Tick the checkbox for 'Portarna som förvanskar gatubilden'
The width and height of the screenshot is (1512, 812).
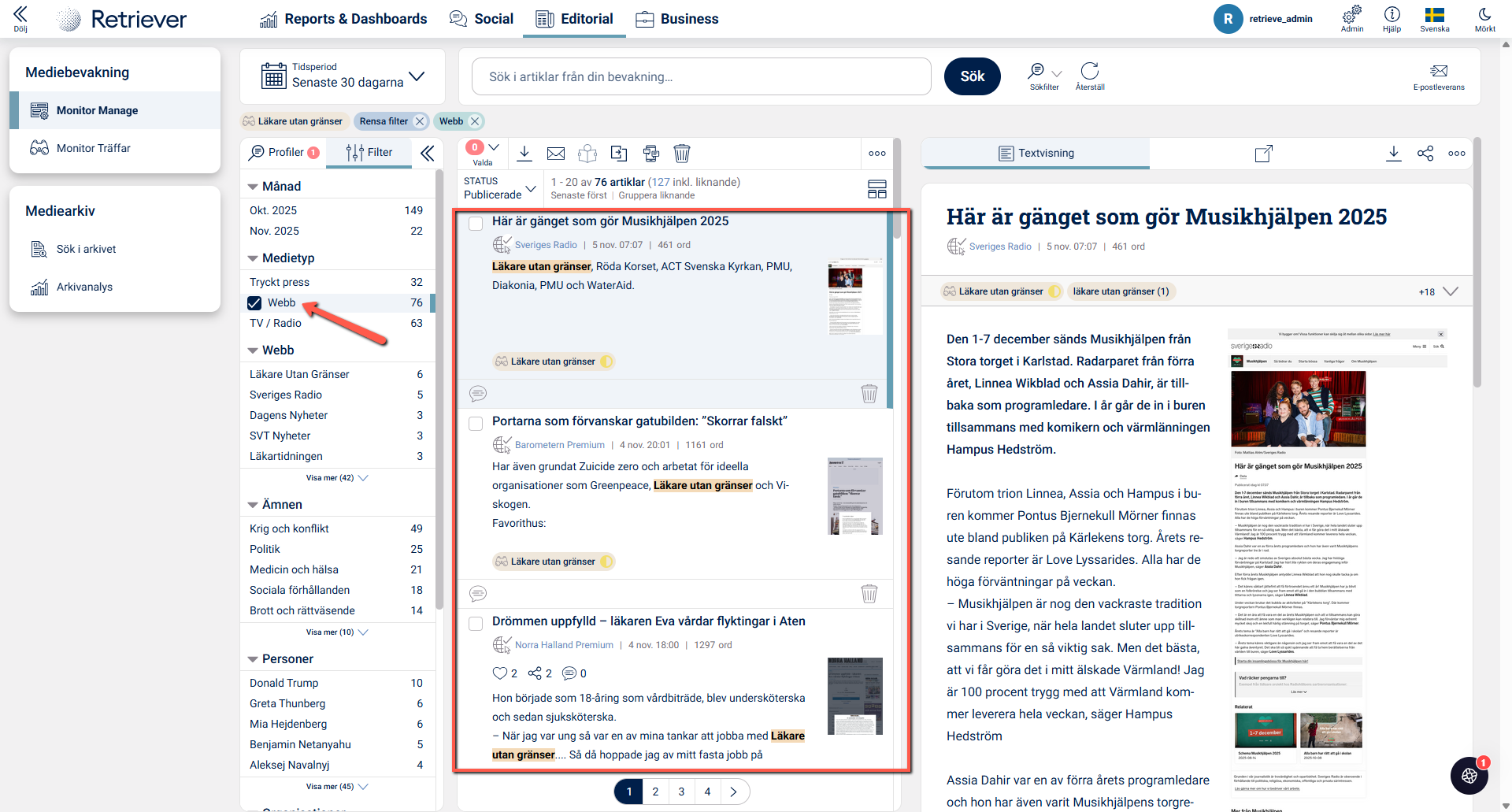(476, 424)
